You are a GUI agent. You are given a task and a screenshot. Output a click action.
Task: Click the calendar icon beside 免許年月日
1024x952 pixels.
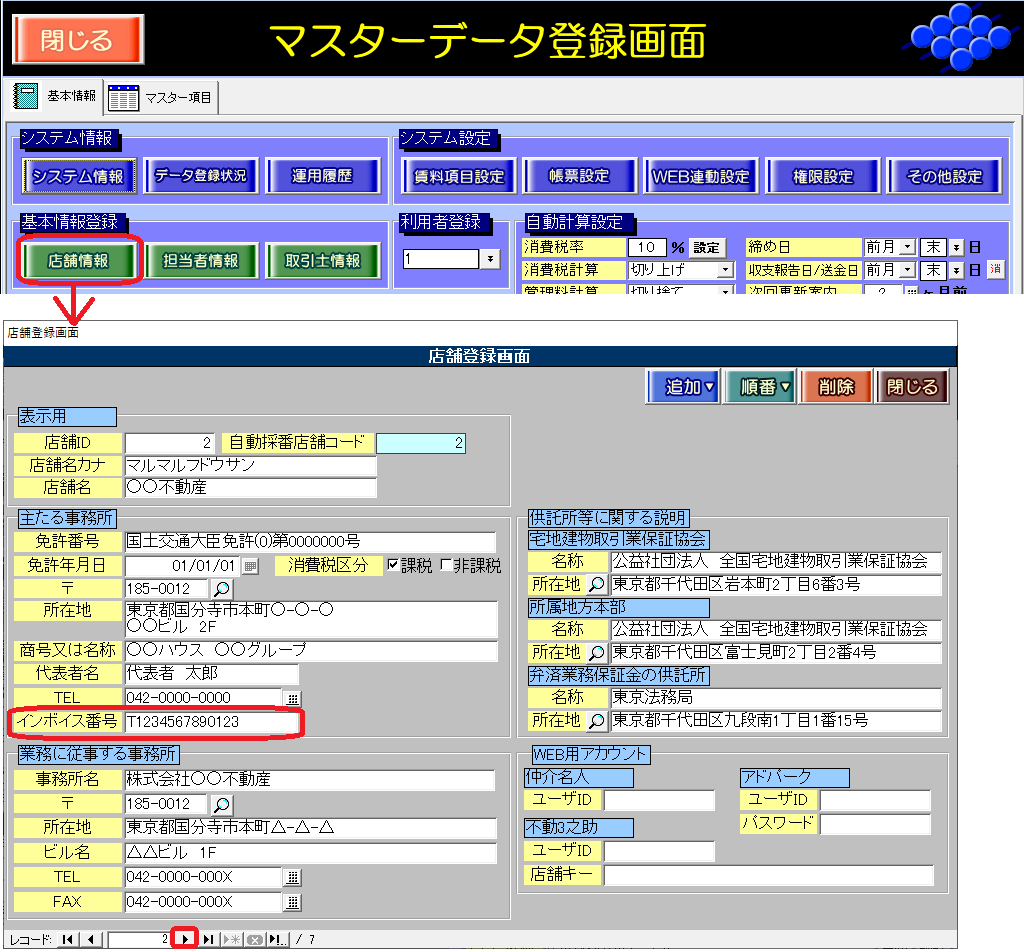[x=250, y=566]
